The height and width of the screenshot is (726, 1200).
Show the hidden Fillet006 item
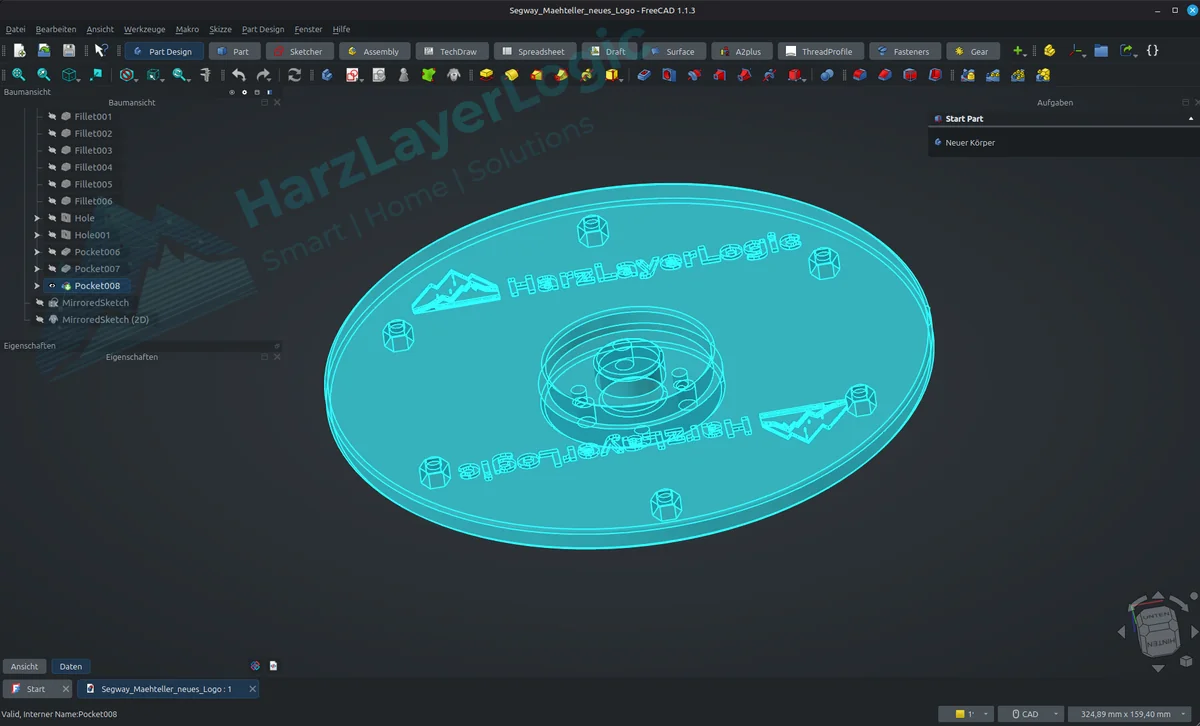coord(52,201)
